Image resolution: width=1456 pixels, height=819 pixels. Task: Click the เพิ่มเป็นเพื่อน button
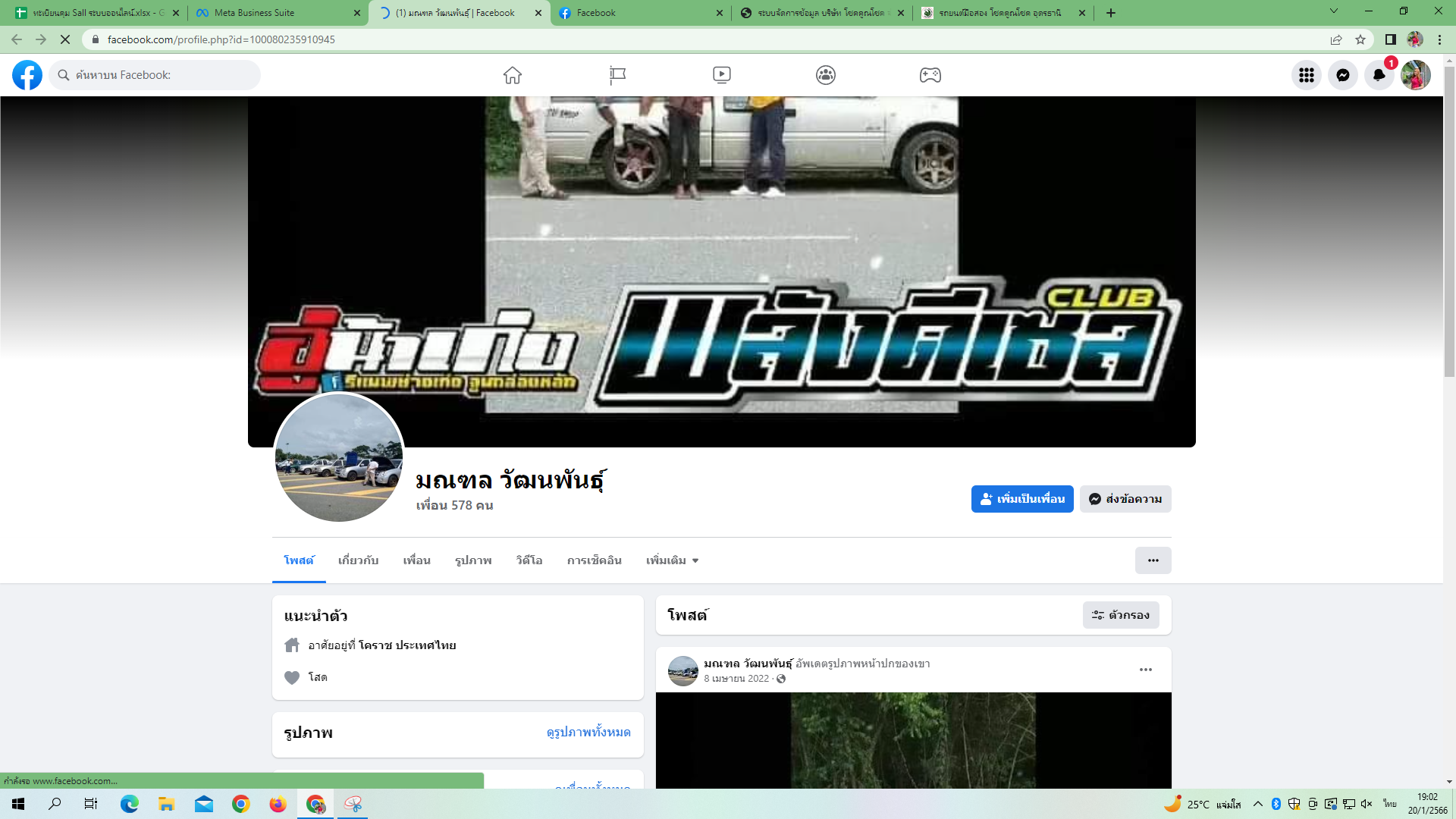tap(1022, 499)
